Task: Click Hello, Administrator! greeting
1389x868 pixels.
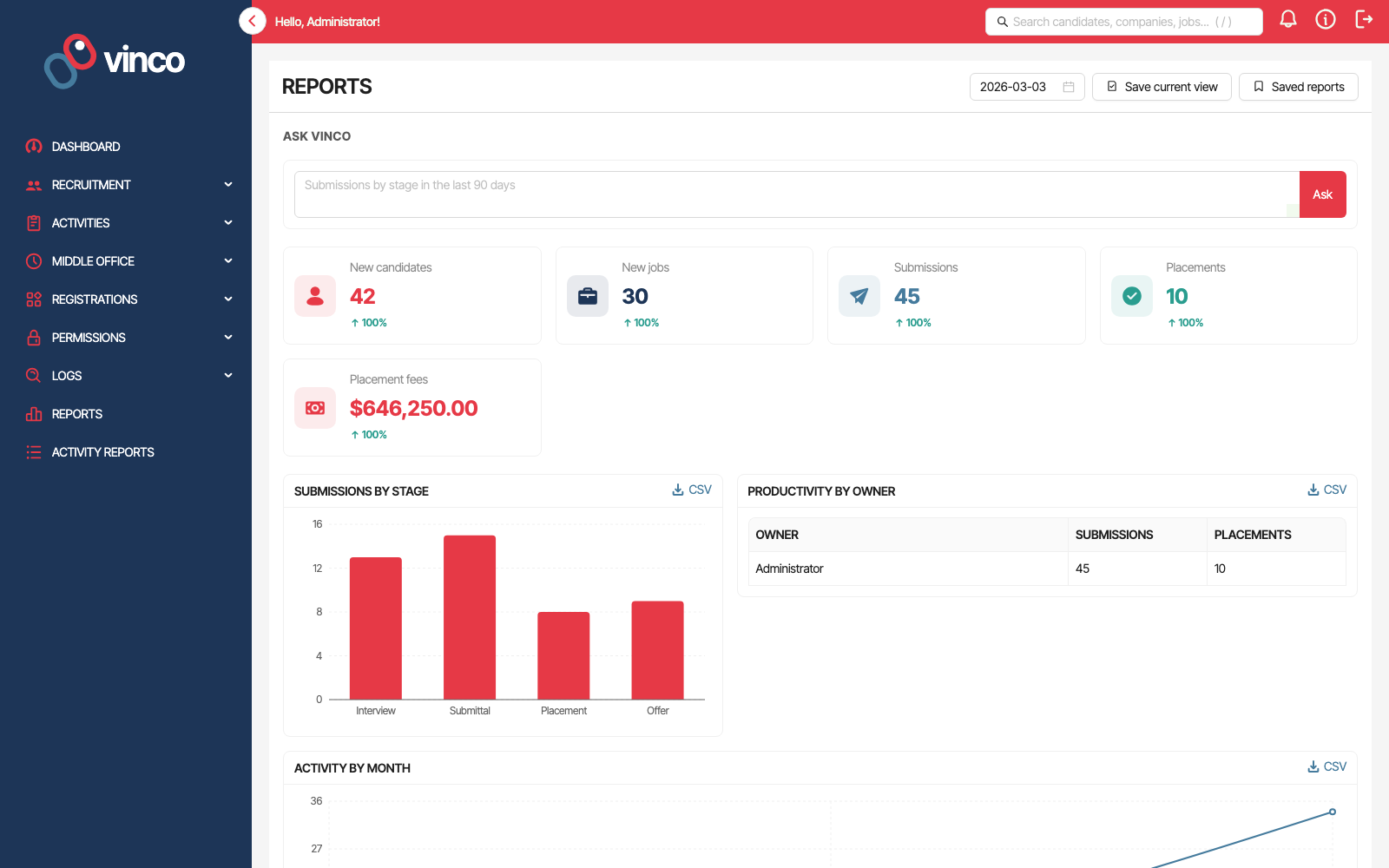Action: point(327,22)
